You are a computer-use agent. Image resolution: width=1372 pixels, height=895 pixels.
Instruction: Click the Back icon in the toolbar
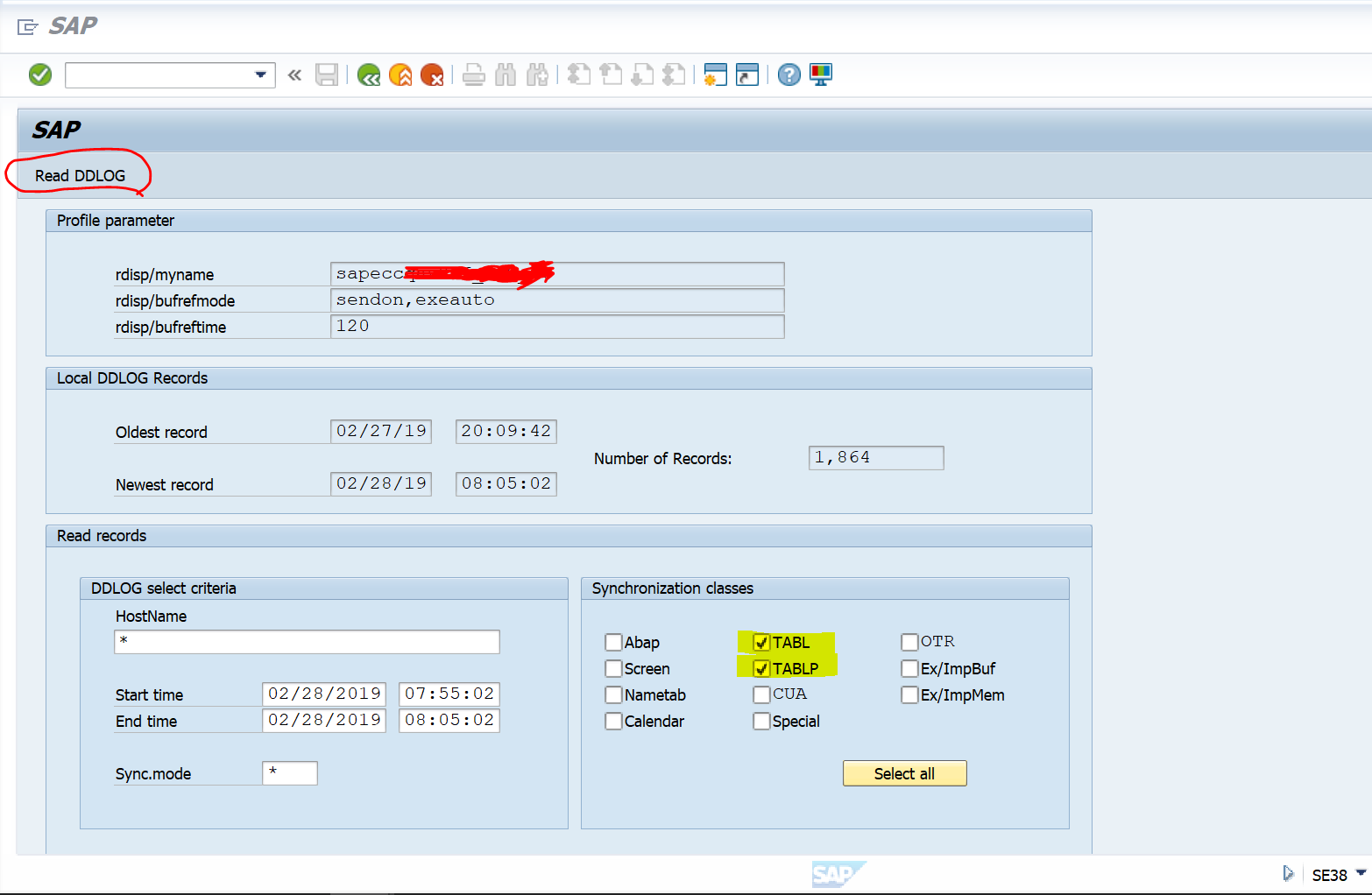point(368,74)
